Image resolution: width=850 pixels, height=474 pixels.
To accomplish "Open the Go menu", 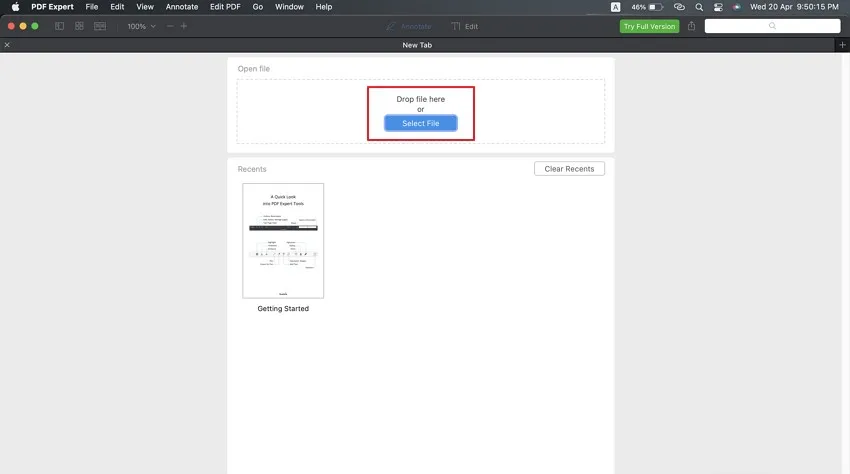I will coord(257,7).
